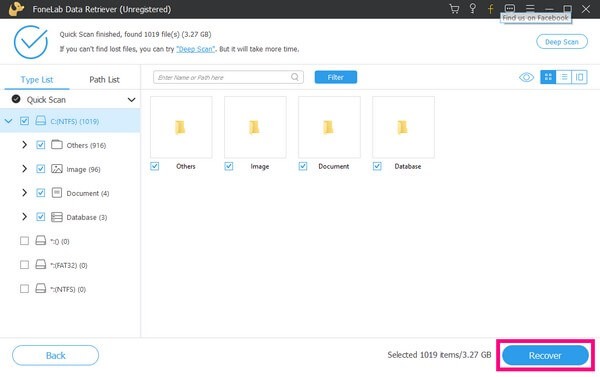This screenshot has width=600, height=377.
Task: Uncheck Database (3) tree checkbox
Action: click(x=41, y=217)
